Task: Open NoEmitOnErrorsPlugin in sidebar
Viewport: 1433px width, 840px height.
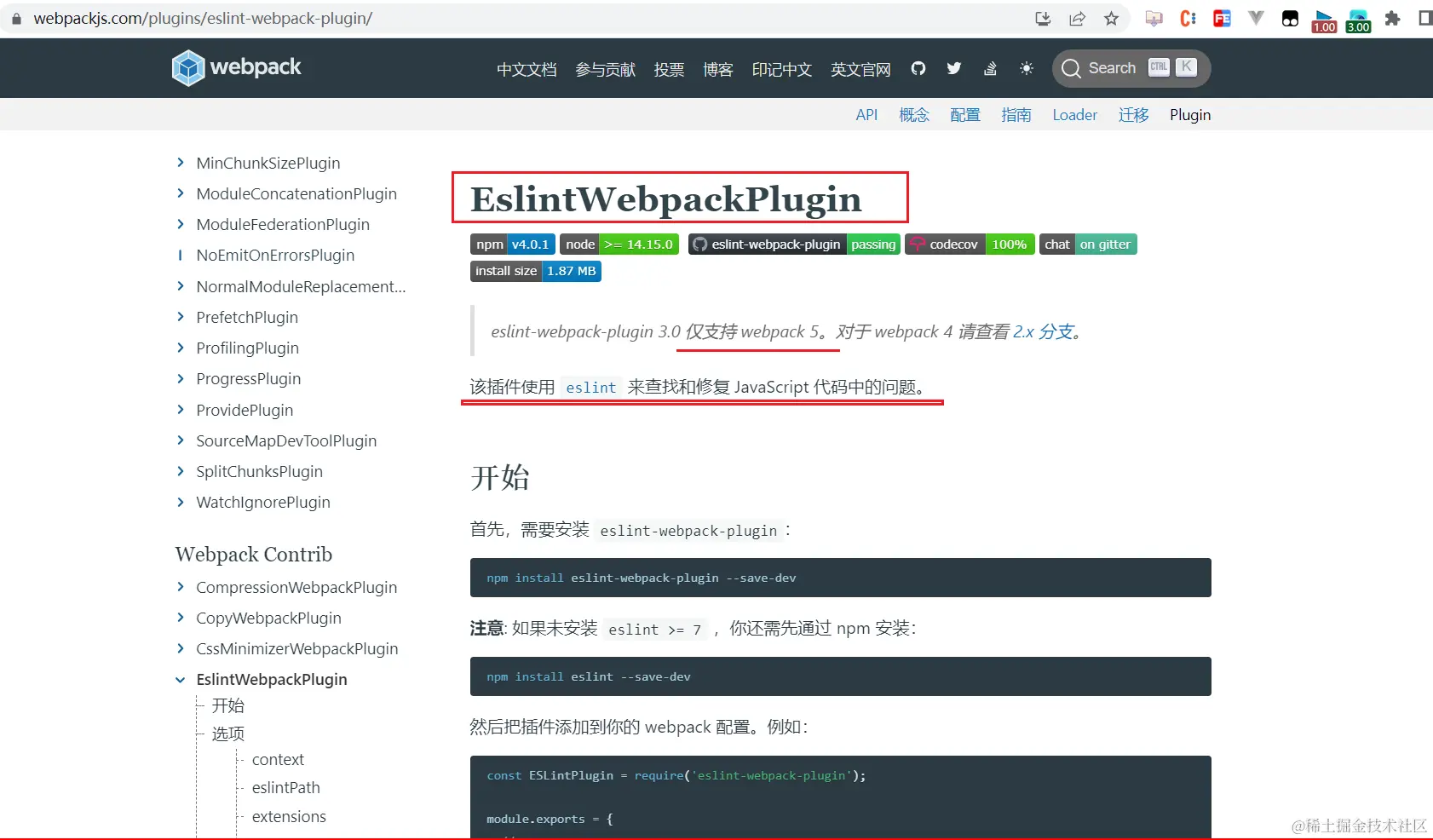Action: pyautogui.click(x=275, y=256)
